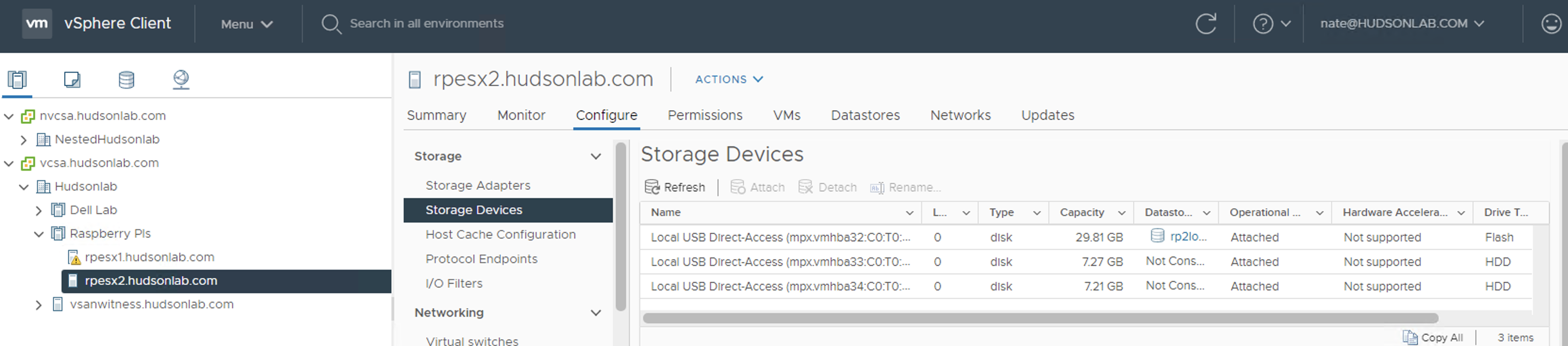The image size is (1568, 346).
Task: Select Storage Devices in Configure menu
Action: (x=508, y=210)
